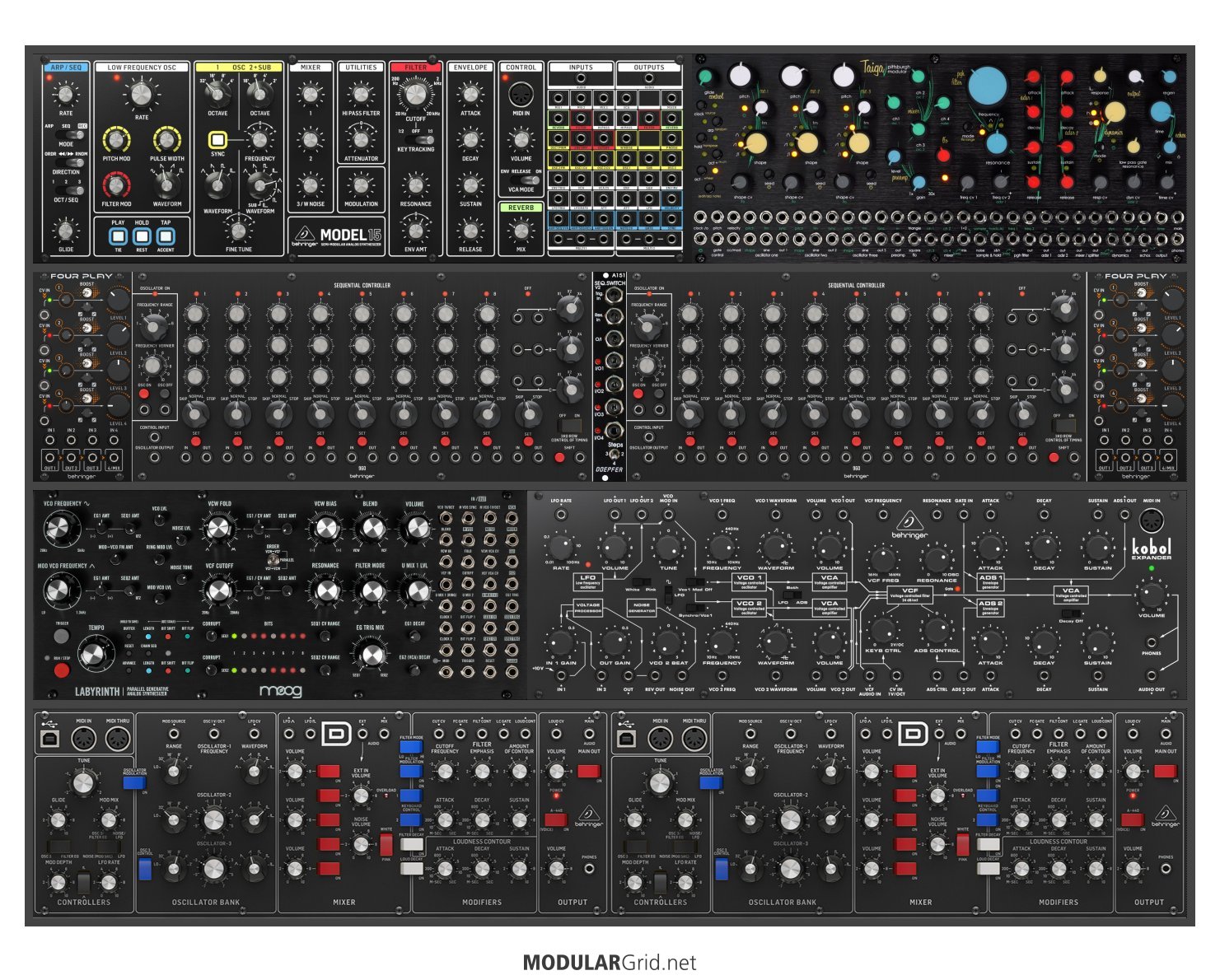Click the red SHIFT button on the left 960 sequencer
1220x980 pixels.
(559, 458)
